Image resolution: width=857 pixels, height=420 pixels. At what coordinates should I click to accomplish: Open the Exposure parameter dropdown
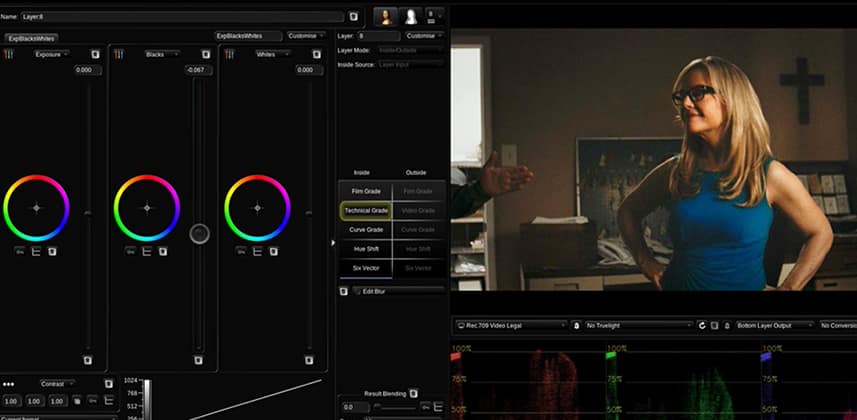(x=52, y=54)
